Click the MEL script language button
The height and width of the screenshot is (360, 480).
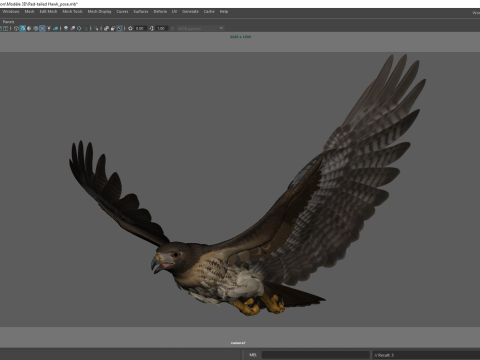[x=253, y=355]
